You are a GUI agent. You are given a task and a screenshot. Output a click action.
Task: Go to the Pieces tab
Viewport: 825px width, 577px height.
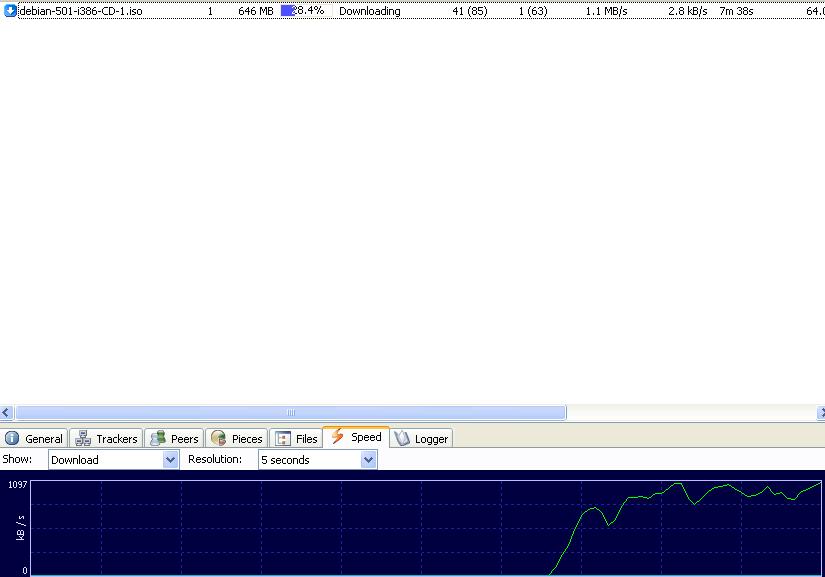point(236,439)
